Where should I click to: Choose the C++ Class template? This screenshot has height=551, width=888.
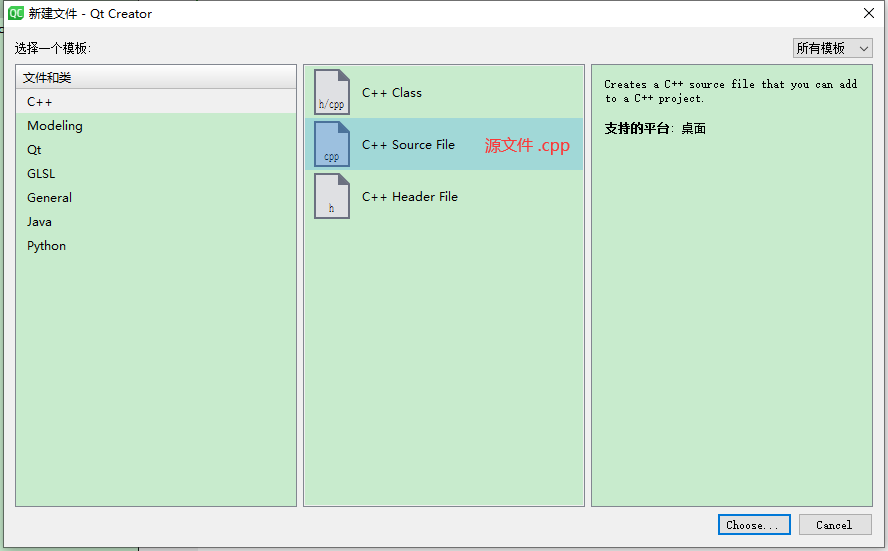444,92
